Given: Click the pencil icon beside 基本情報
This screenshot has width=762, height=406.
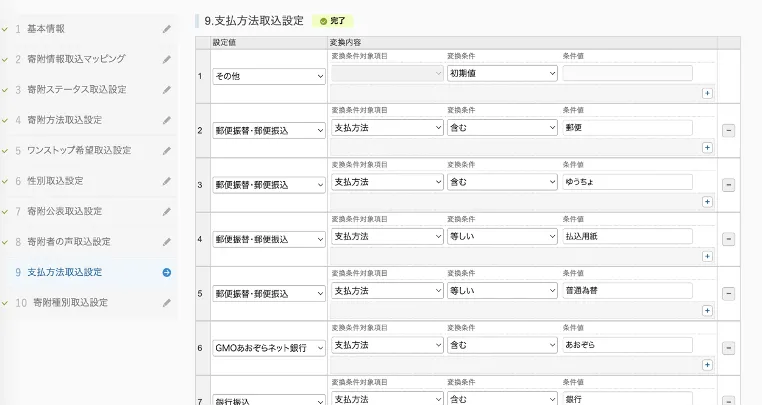Looking at the screenshot, I should [x=167, y=29].
